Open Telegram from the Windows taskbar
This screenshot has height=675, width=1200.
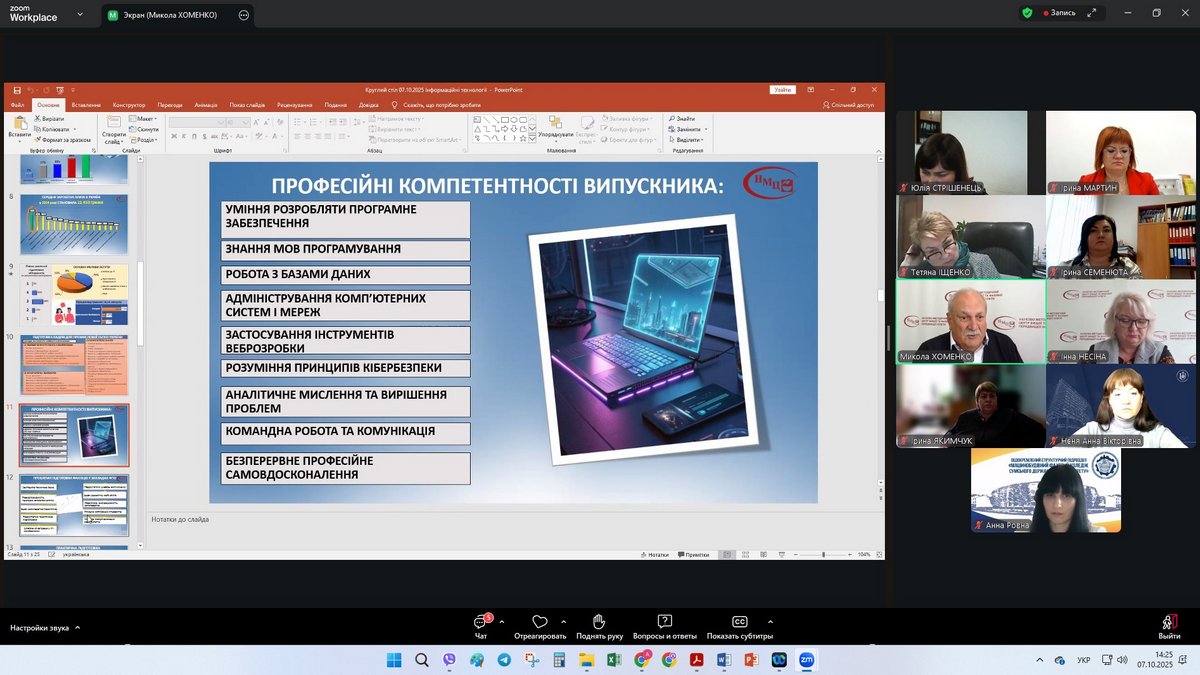click(x=504, y=660)
